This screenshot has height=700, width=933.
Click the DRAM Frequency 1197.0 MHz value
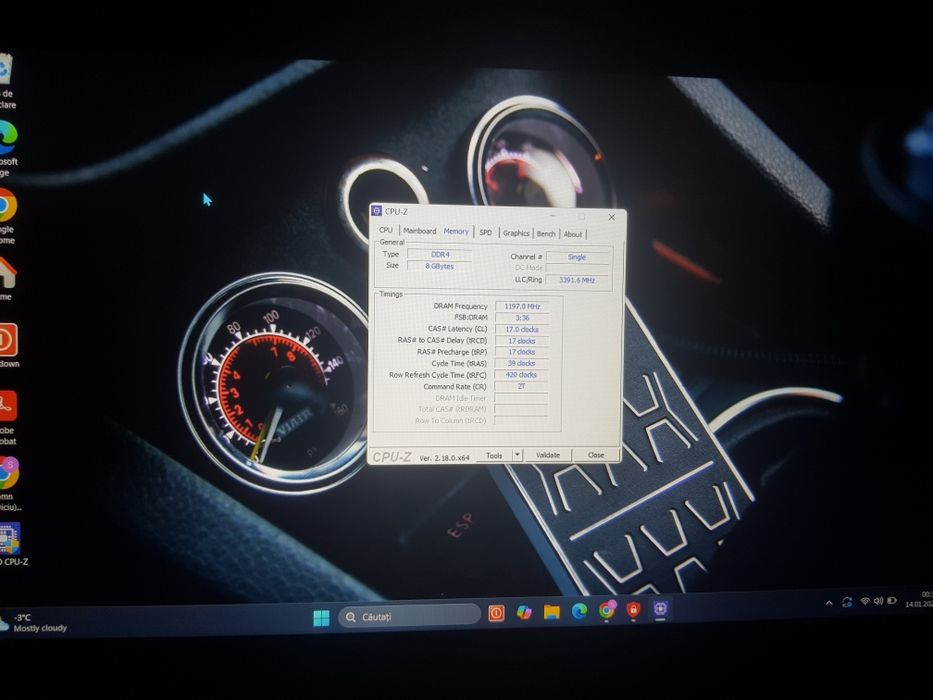[x=522, y=307]
